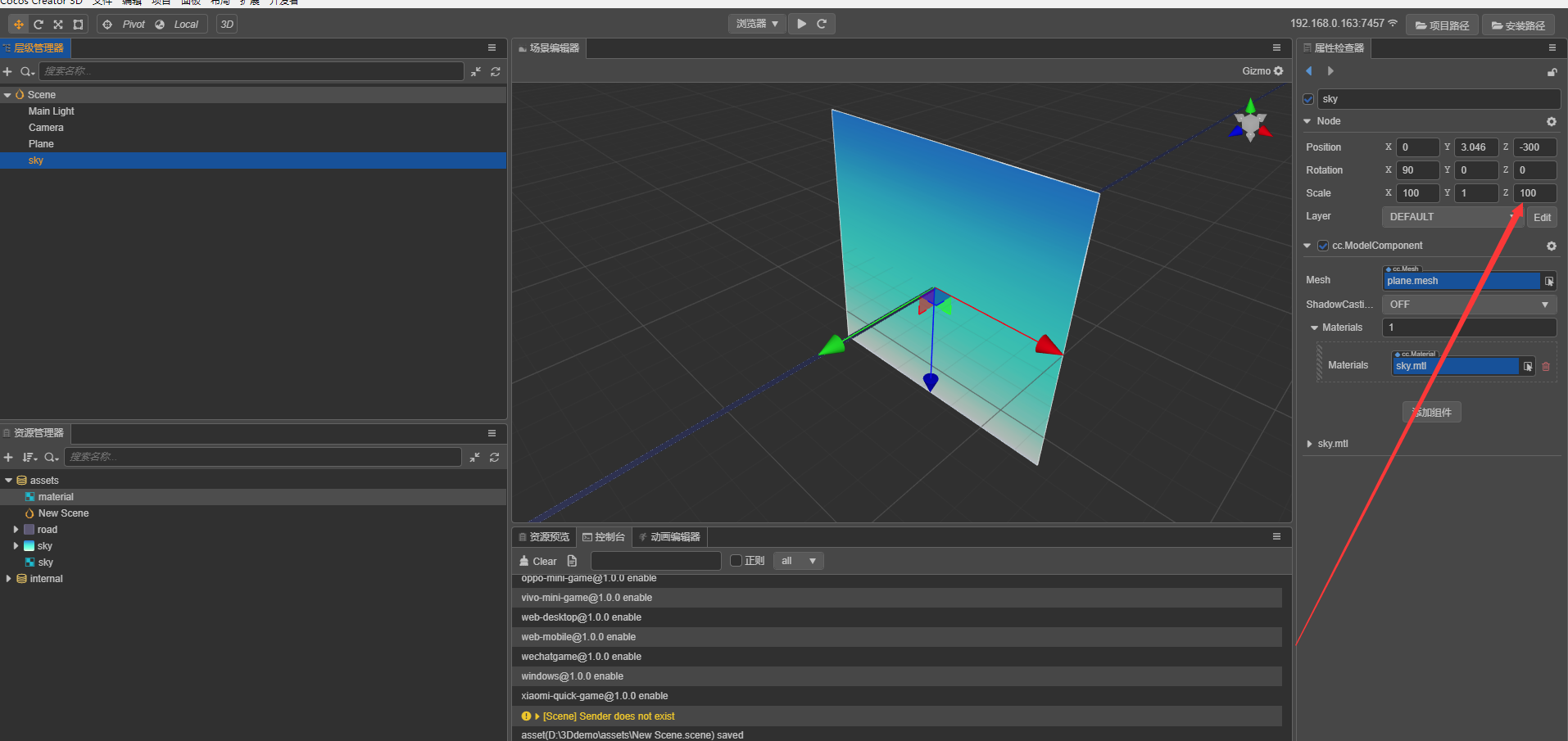Open the 浏览器 preview platform dropdown

tap(757, 24)
